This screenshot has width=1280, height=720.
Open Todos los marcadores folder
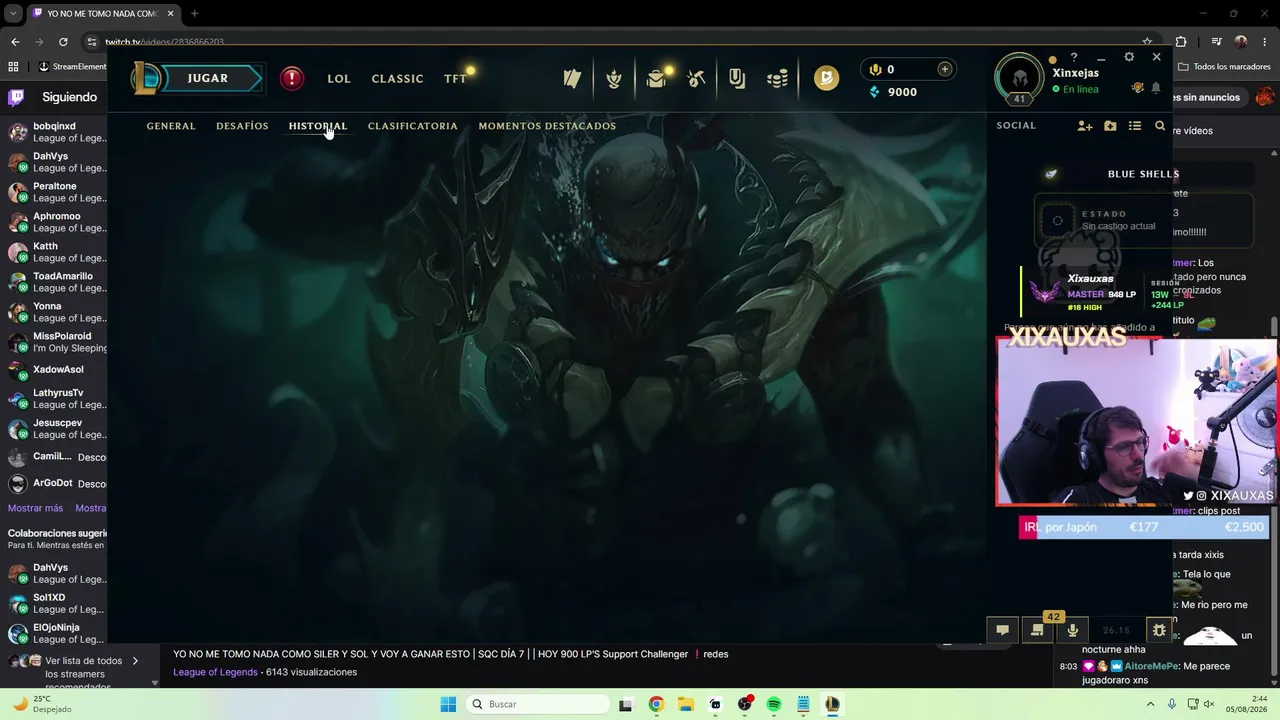pyautogui.click(x=1224, y=67)
